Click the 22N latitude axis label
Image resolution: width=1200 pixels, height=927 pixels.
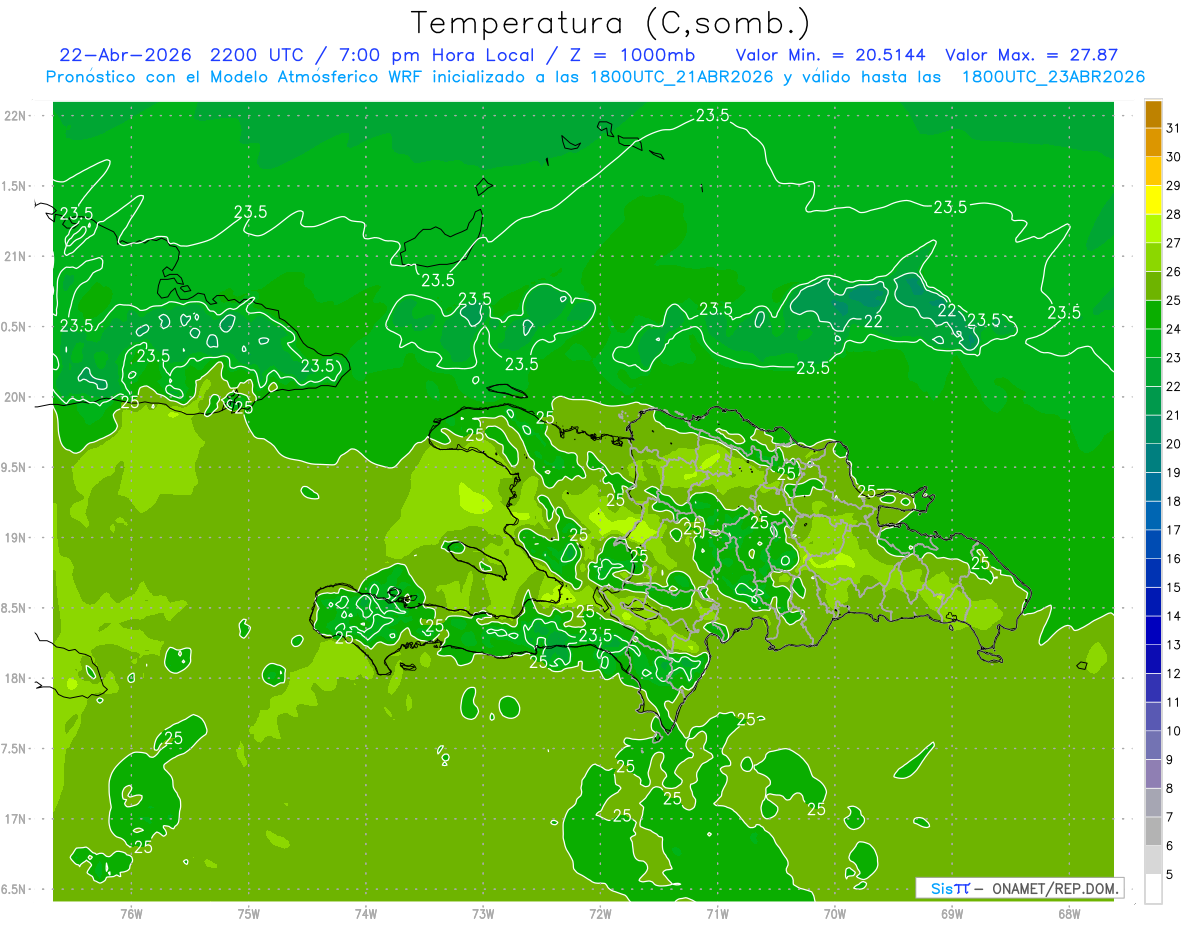pyautogui.click(x=16, y=116)
